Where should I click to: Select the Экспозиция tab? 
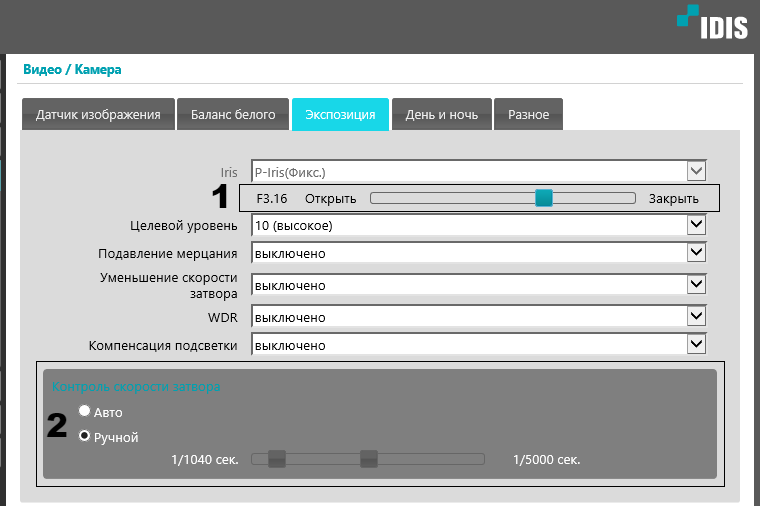pyautogui.click(x=340, y=115)
